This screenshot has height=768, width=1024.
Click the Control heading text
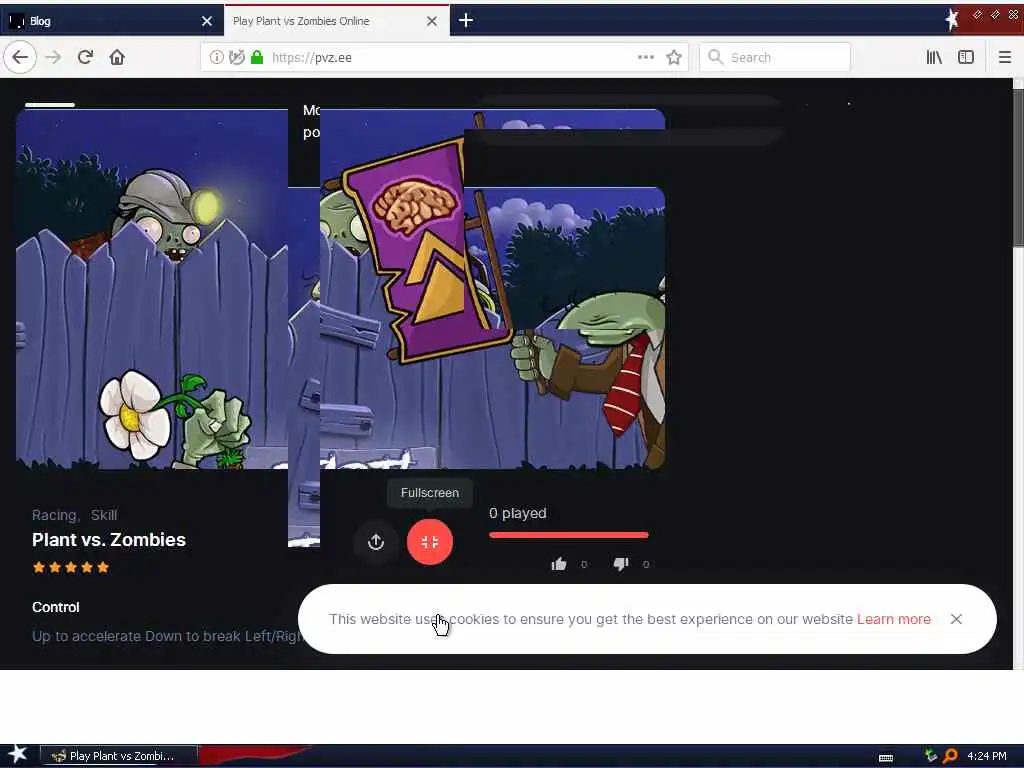[56, 607]
